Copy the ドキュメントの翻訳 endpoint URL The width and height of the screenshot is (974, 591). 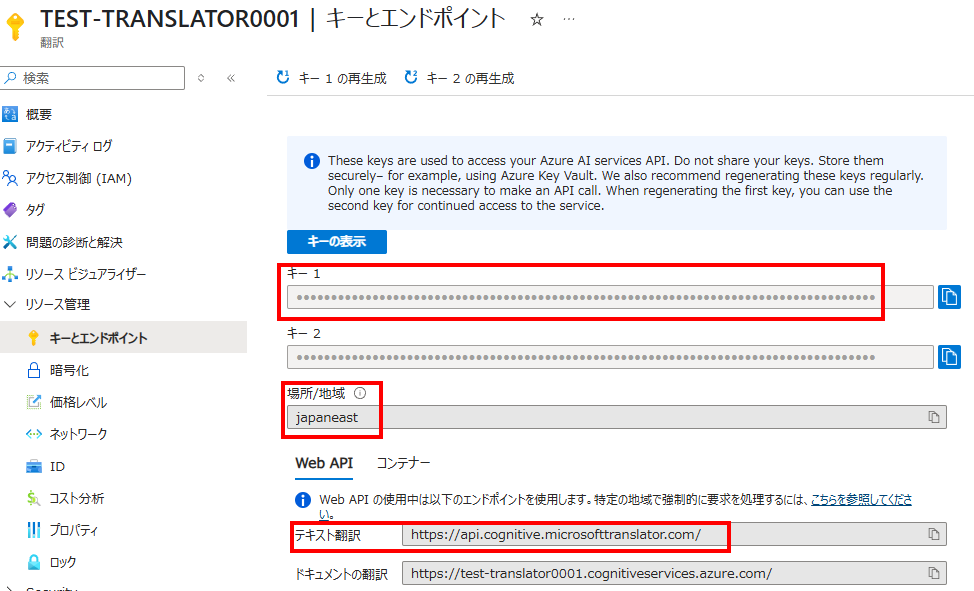point(934,573)
